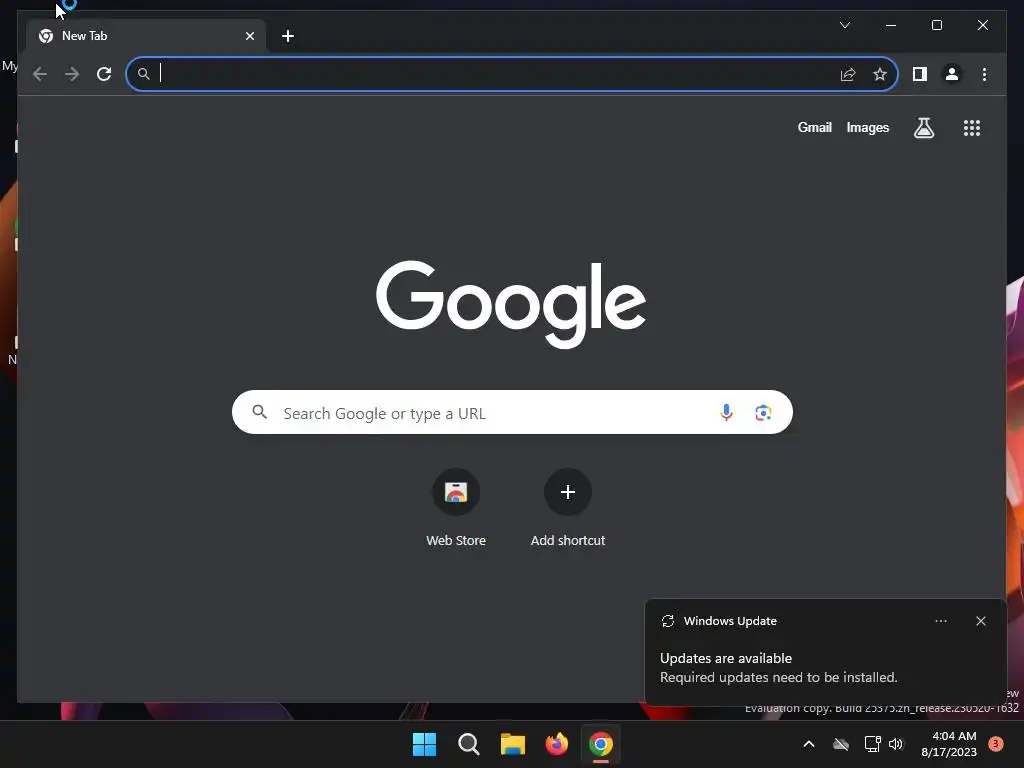Image resolution: width=1024 pixels, height=768 pixels.
Task: Open the Updates are available notification
Action: click(x=825, y=652)
